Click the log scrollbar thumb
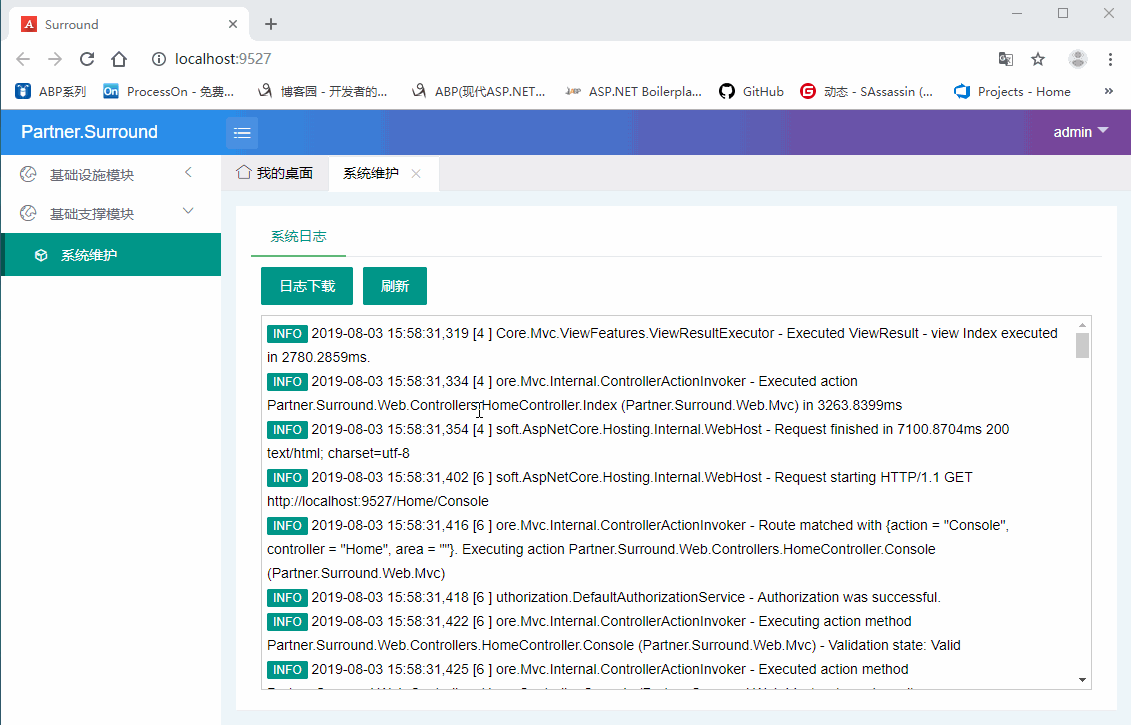 (1082, 346)
